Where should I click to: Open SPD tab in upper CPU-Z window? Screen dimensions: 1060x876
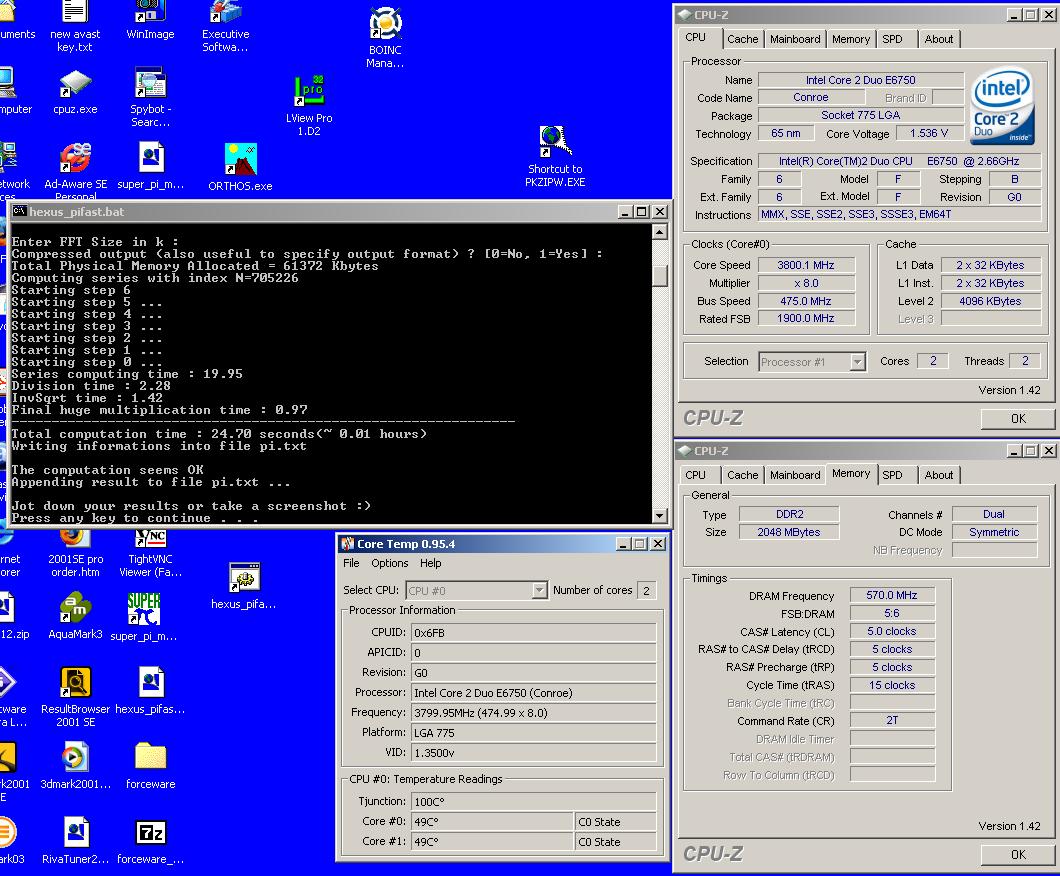(x=892, y=39)
